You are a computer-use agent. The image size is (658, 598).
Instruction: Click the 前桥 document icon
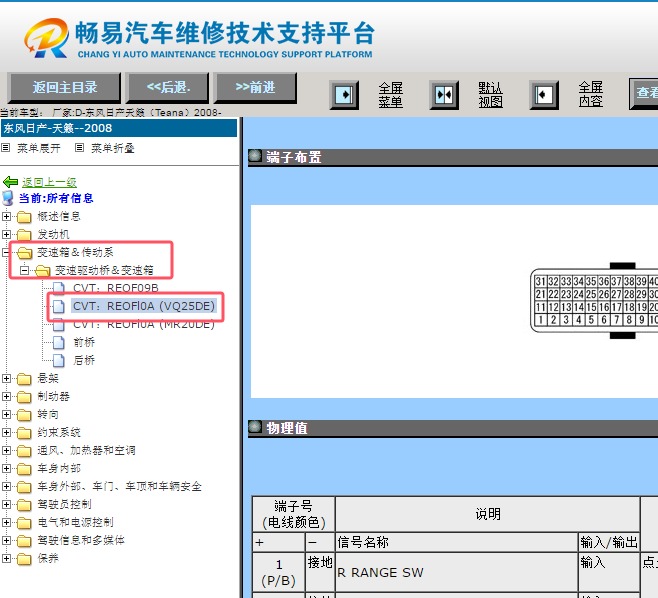pyautogui.click(x=59, y=342)
